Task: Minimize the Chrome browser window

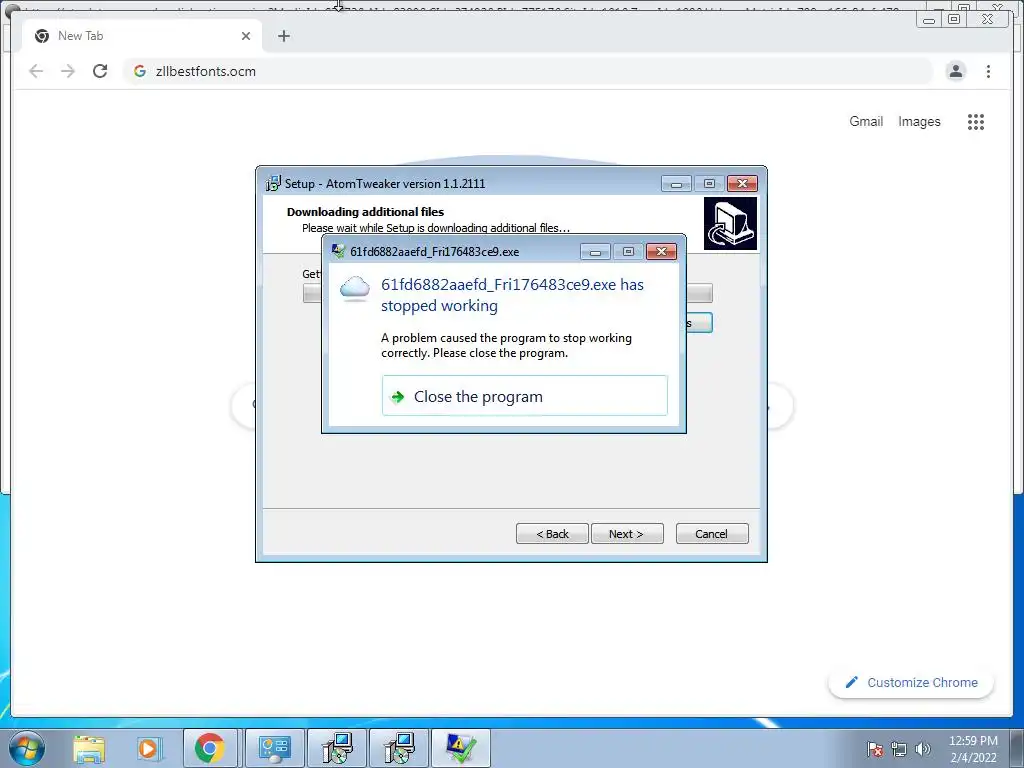Action: [929, 20]
